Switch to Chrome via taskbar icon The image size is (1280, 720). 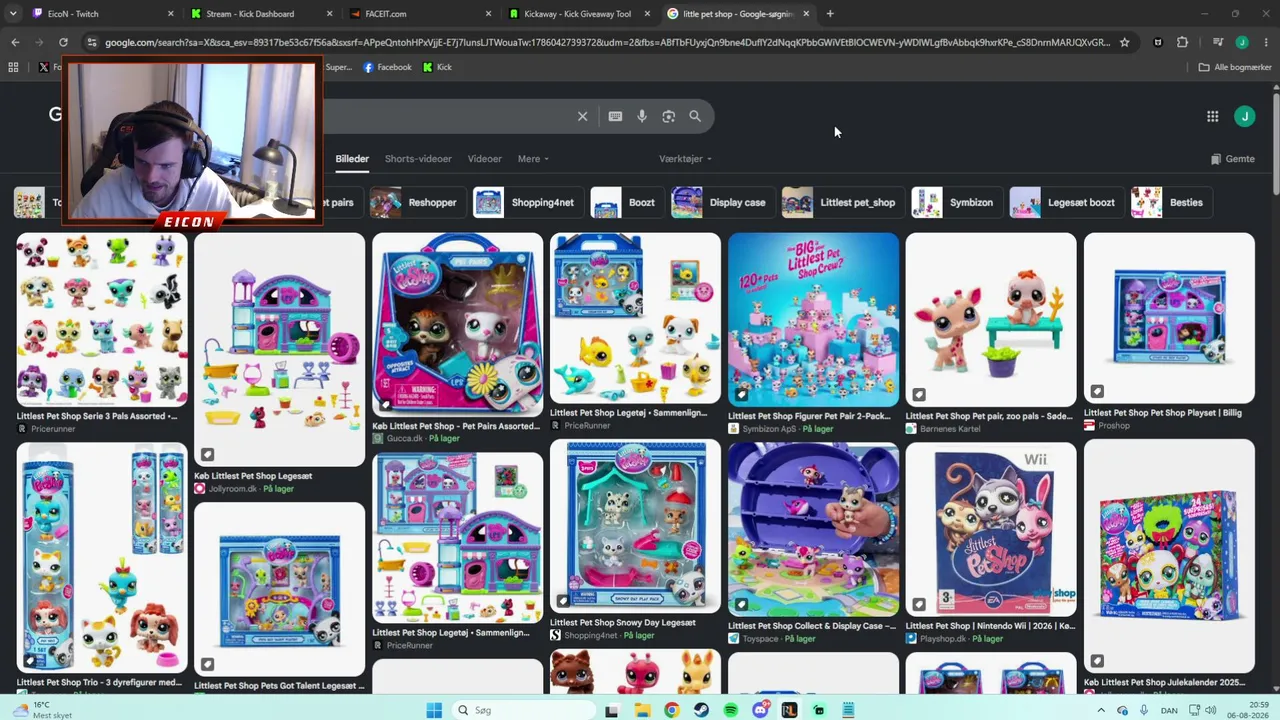coord(672,710)
